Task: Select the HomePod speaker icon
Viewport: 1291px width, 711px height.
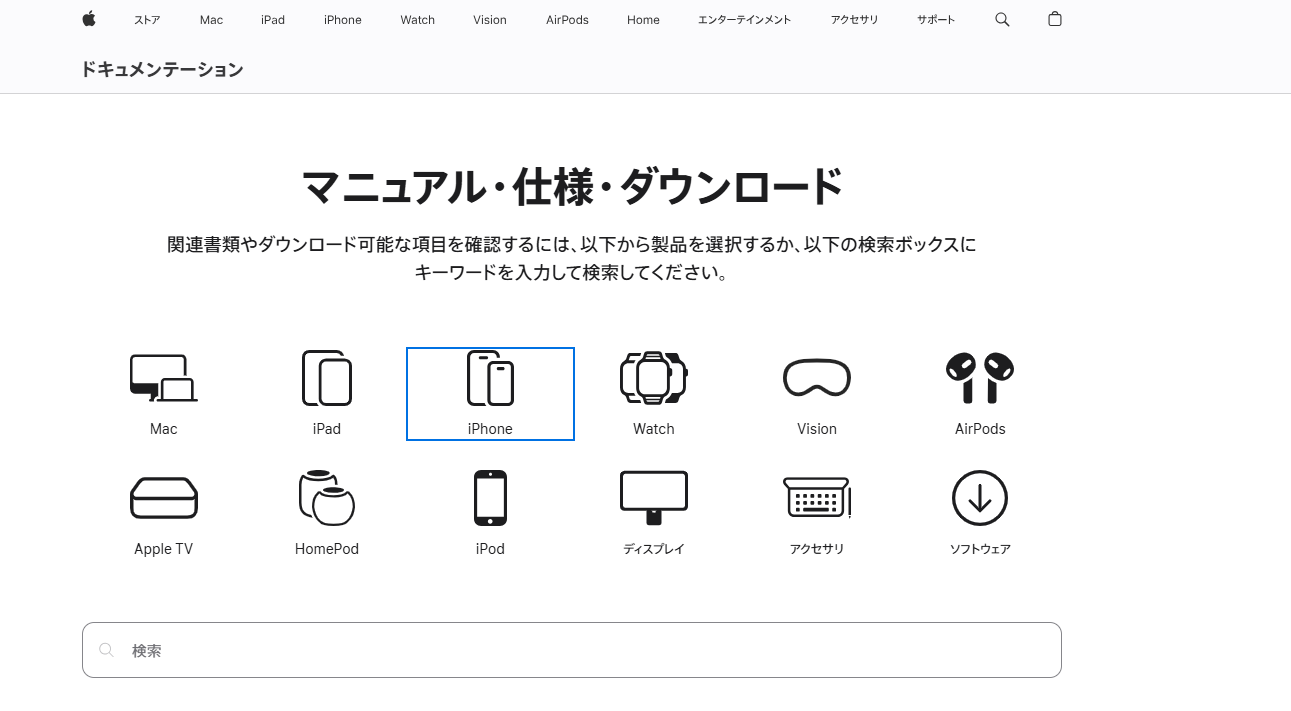Action: tap(327, 498)
